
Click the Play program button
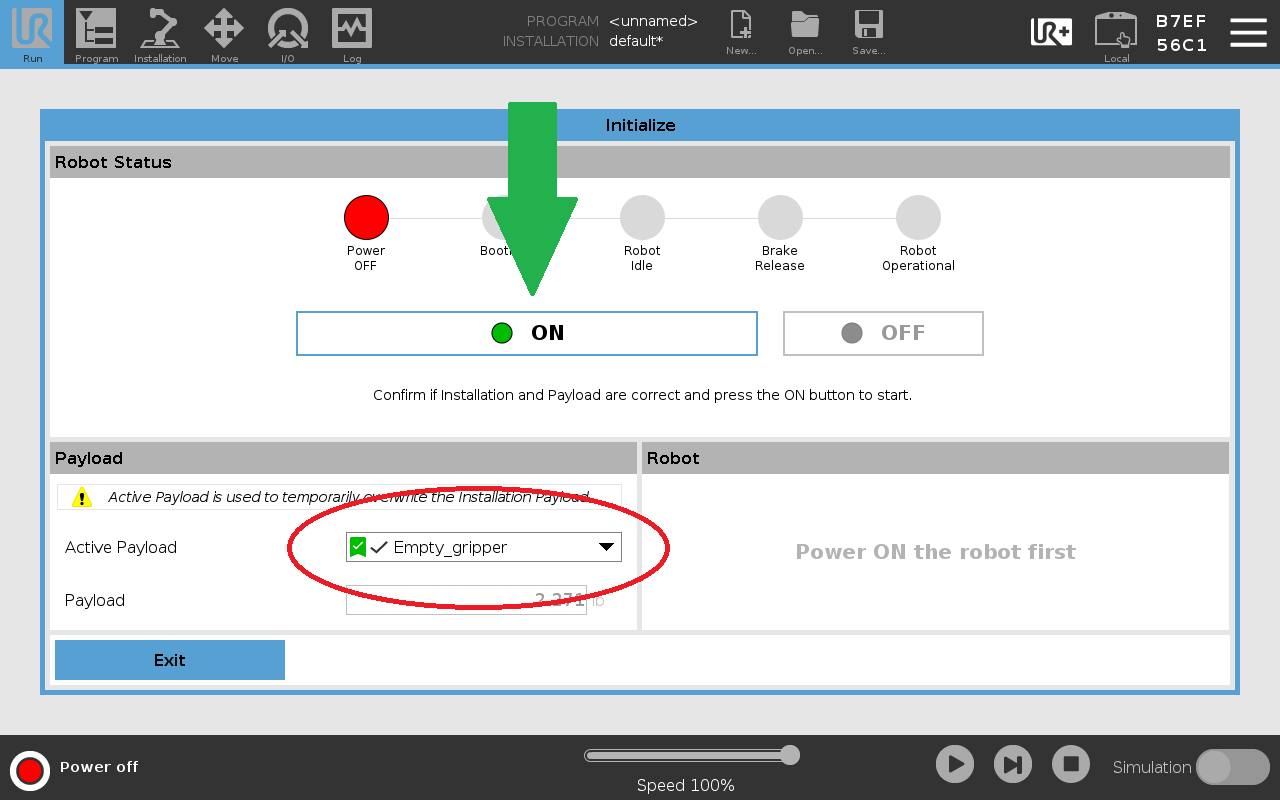pos(955,765)
